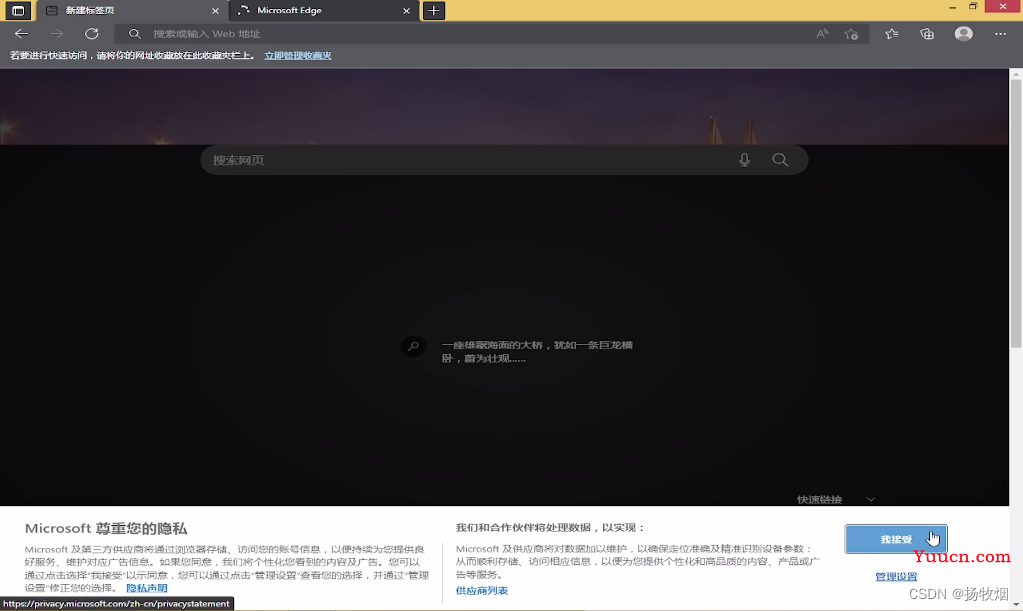Click the forward navigation arrow
The width and height of the screenshot is (1023, 611).
[56, 34]
